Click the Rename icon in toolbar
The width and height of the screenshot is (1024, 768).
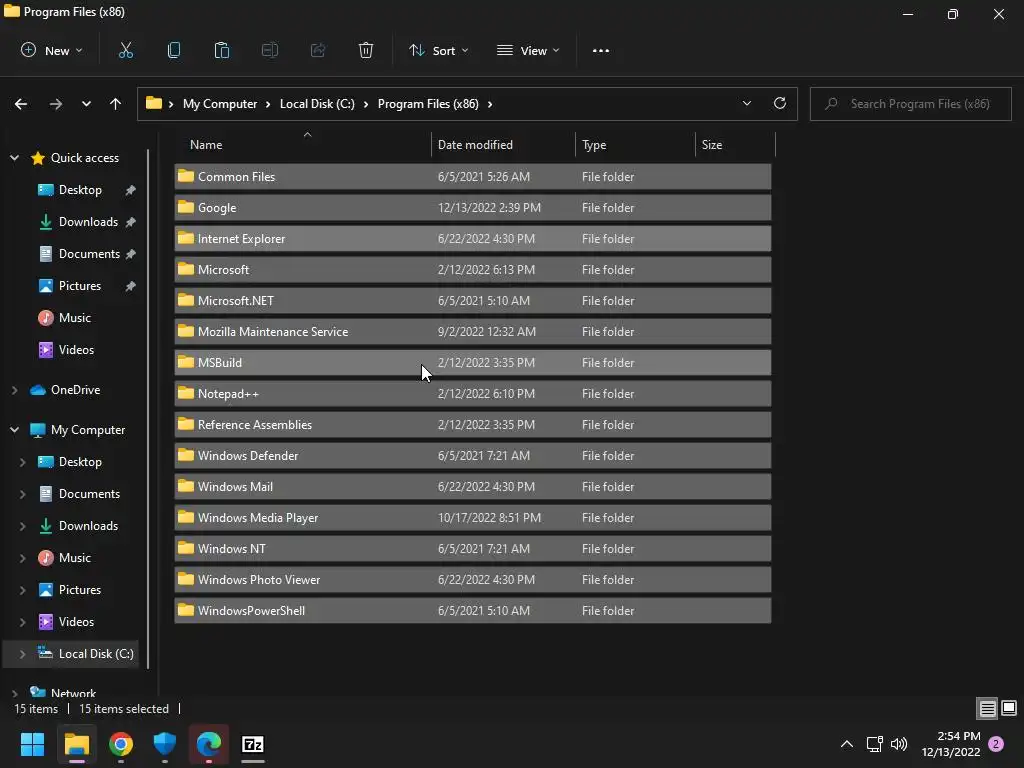point(270,50)
